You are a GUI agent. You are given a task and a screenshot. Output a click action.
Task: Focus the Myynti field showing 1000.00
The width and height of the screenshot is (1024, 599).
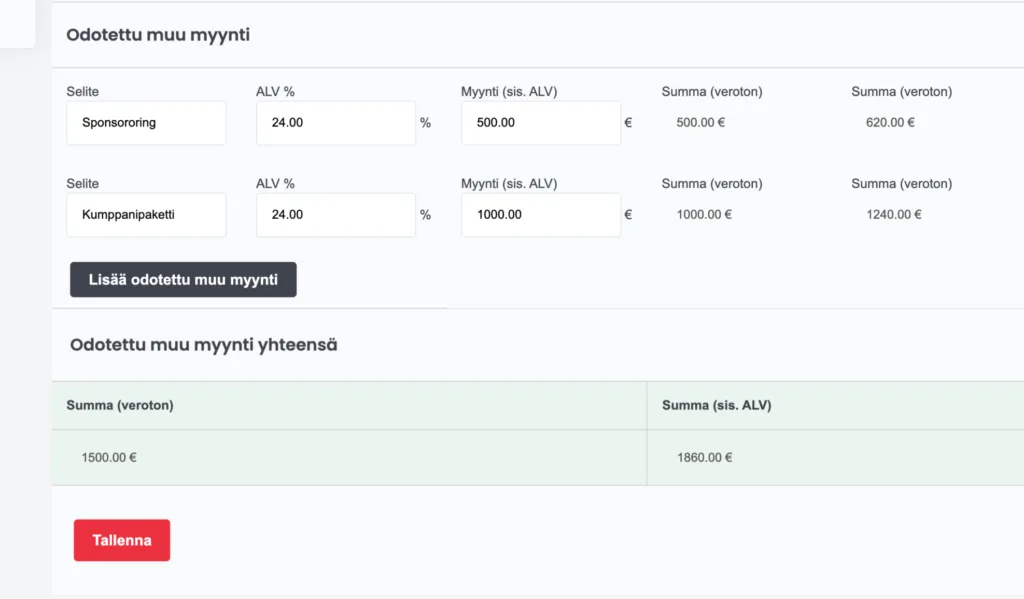[540, 215]
